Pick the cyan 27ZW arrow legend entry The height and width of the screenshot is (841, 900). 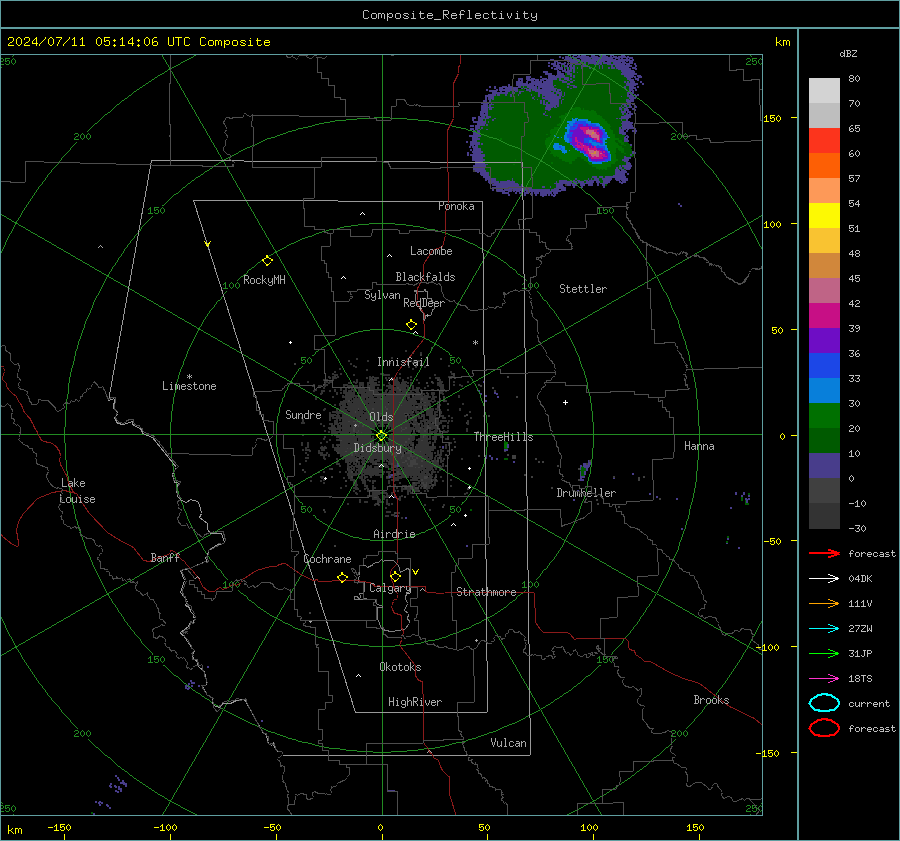(824, 629)
